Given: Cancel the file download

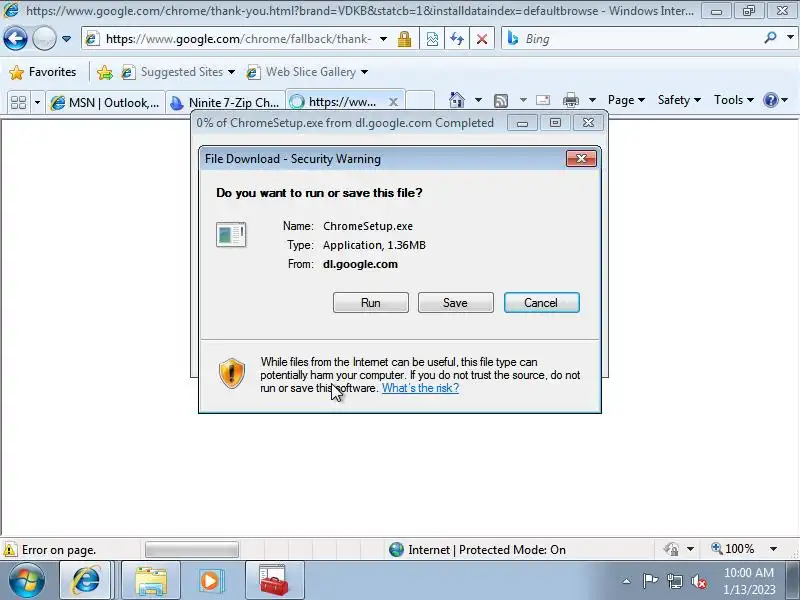Looking at the screenshot, I should (x=541, y=303).
